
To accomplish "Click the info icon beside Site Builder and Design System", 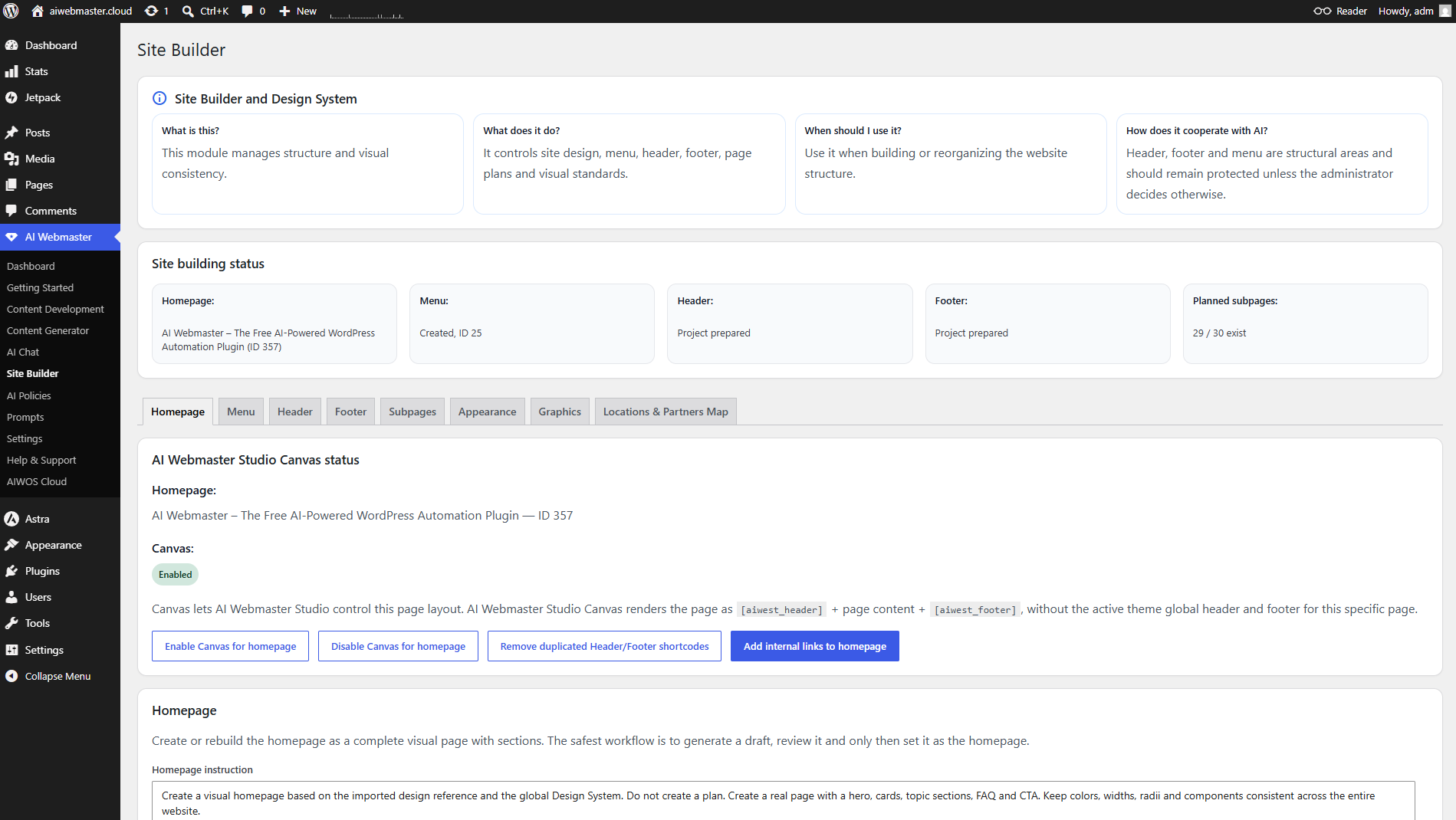I will (x=159, y=98).
